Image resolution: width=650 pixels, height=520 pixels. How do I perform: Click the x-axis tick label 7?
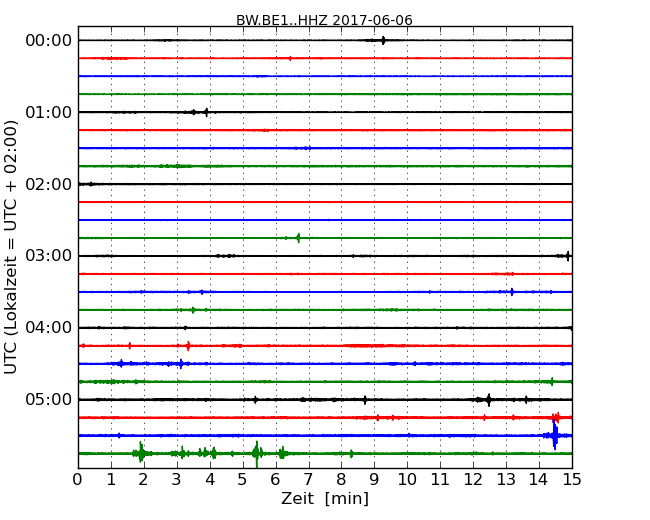click(308, 479)
